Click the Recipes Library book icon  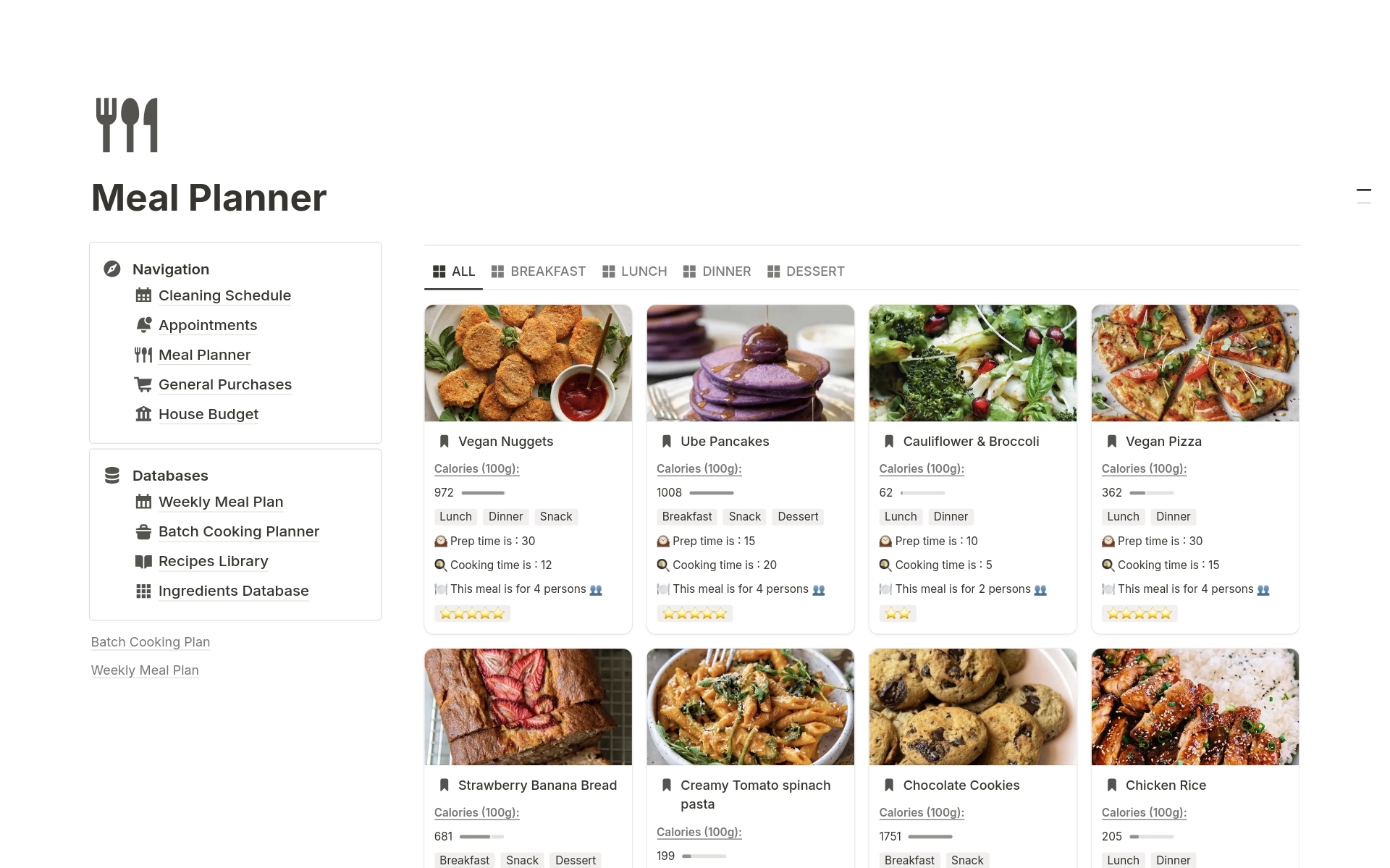[143, 560]
